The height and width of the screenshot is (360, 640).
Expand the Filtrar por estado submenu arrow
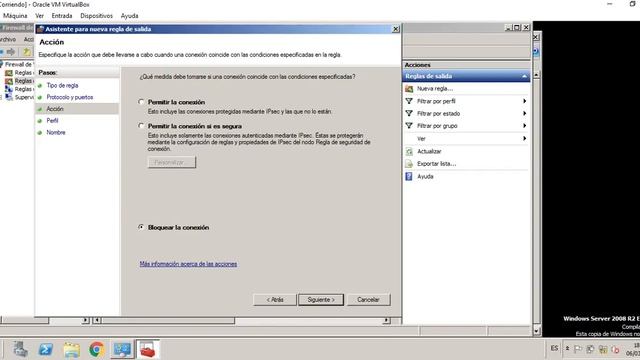click(x=524, y=113)
